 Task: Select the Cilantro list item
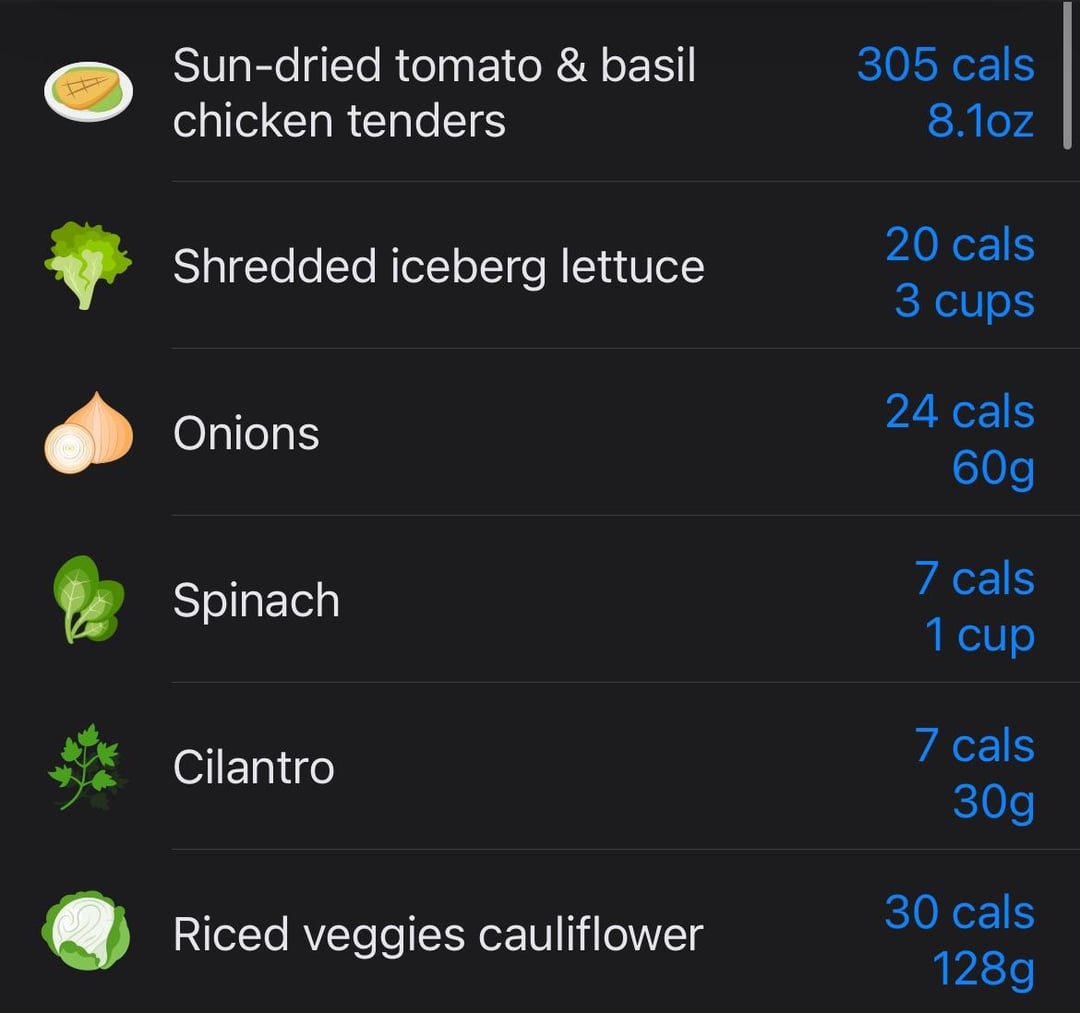point(253,768)
